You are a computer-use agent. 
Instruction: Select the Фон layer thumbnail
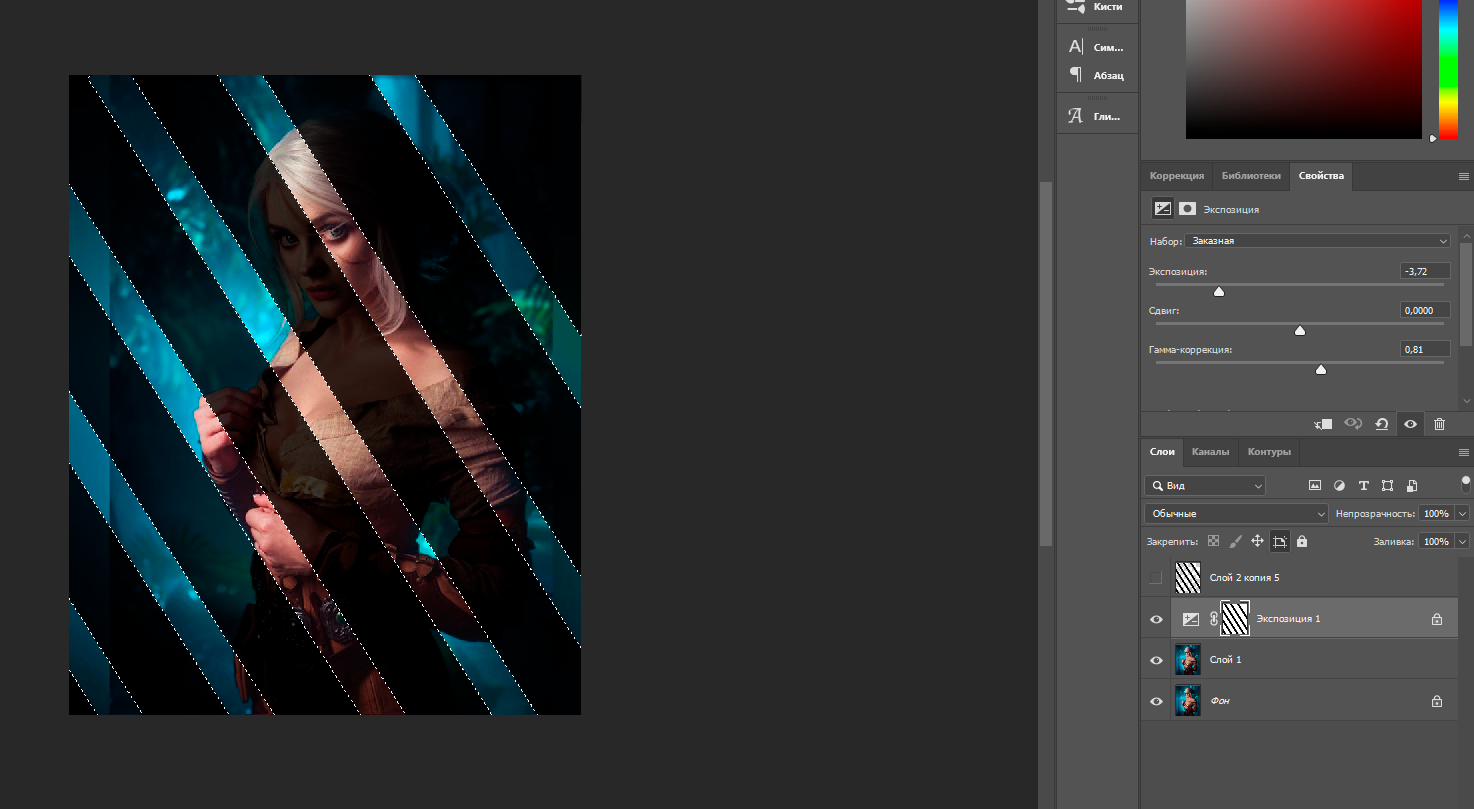pyautogui.click(x=1188, y=701)
